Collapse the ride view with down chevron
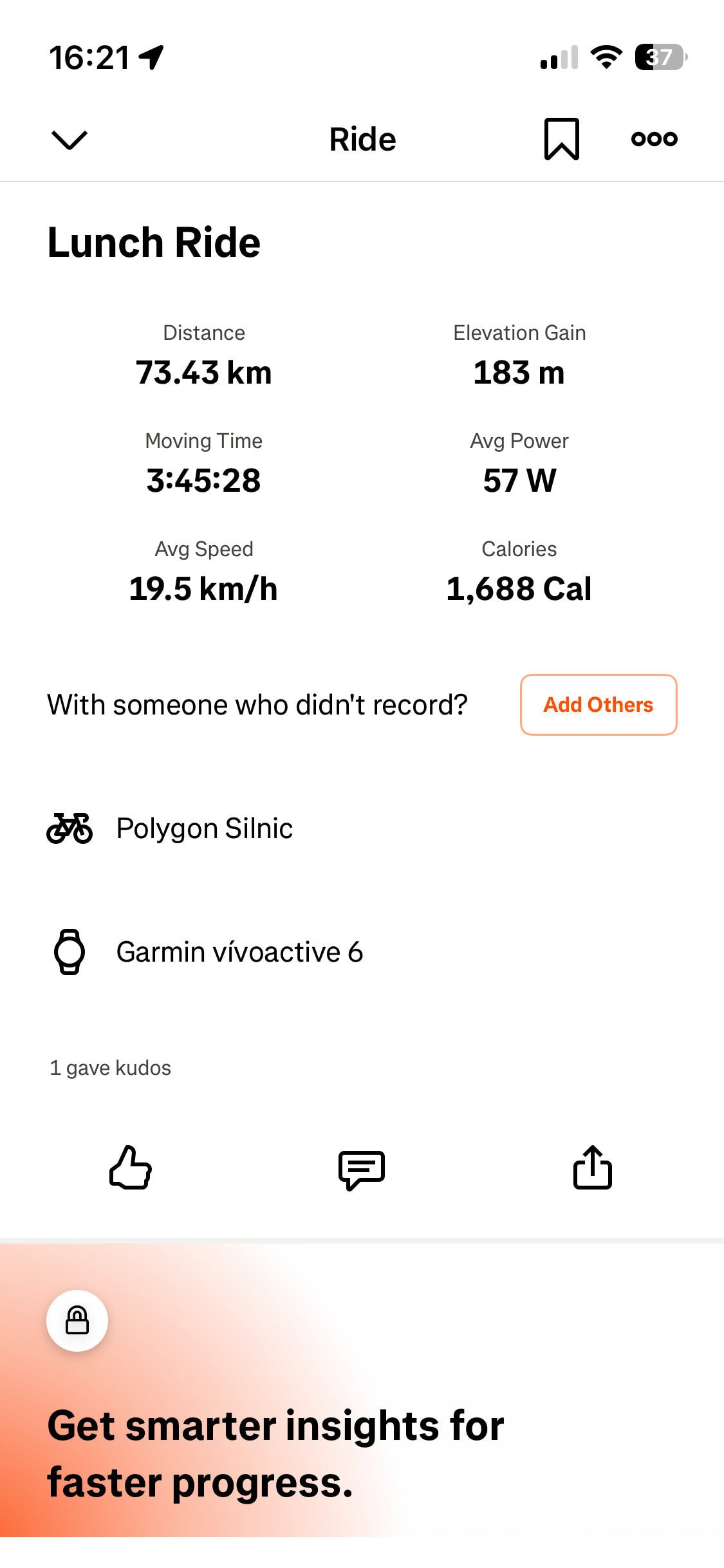 click(69, 139)
